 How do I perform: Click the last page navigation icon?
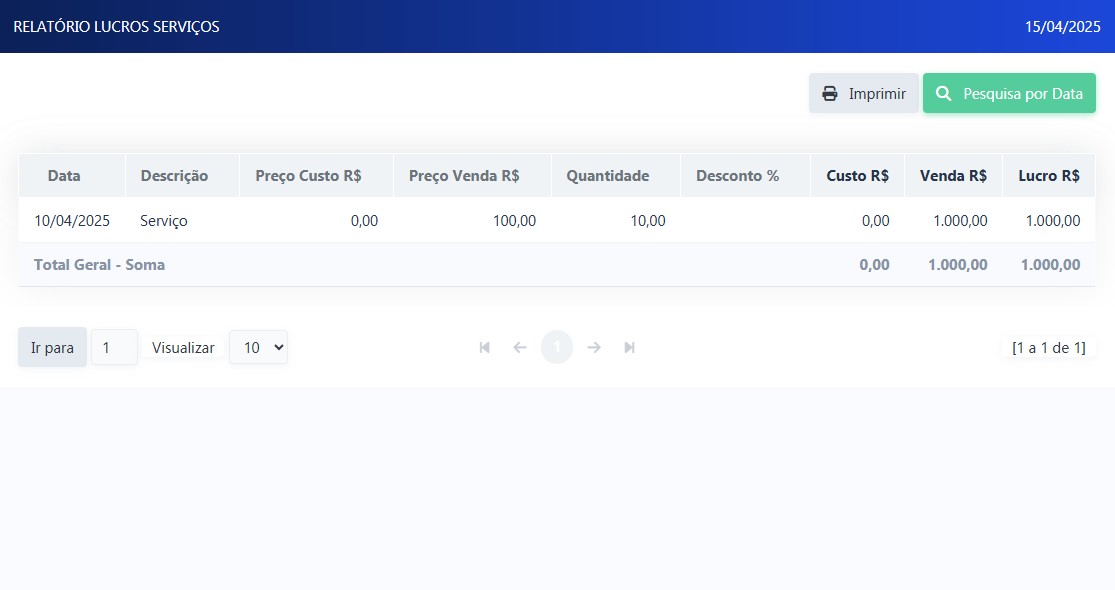point(629,348)
